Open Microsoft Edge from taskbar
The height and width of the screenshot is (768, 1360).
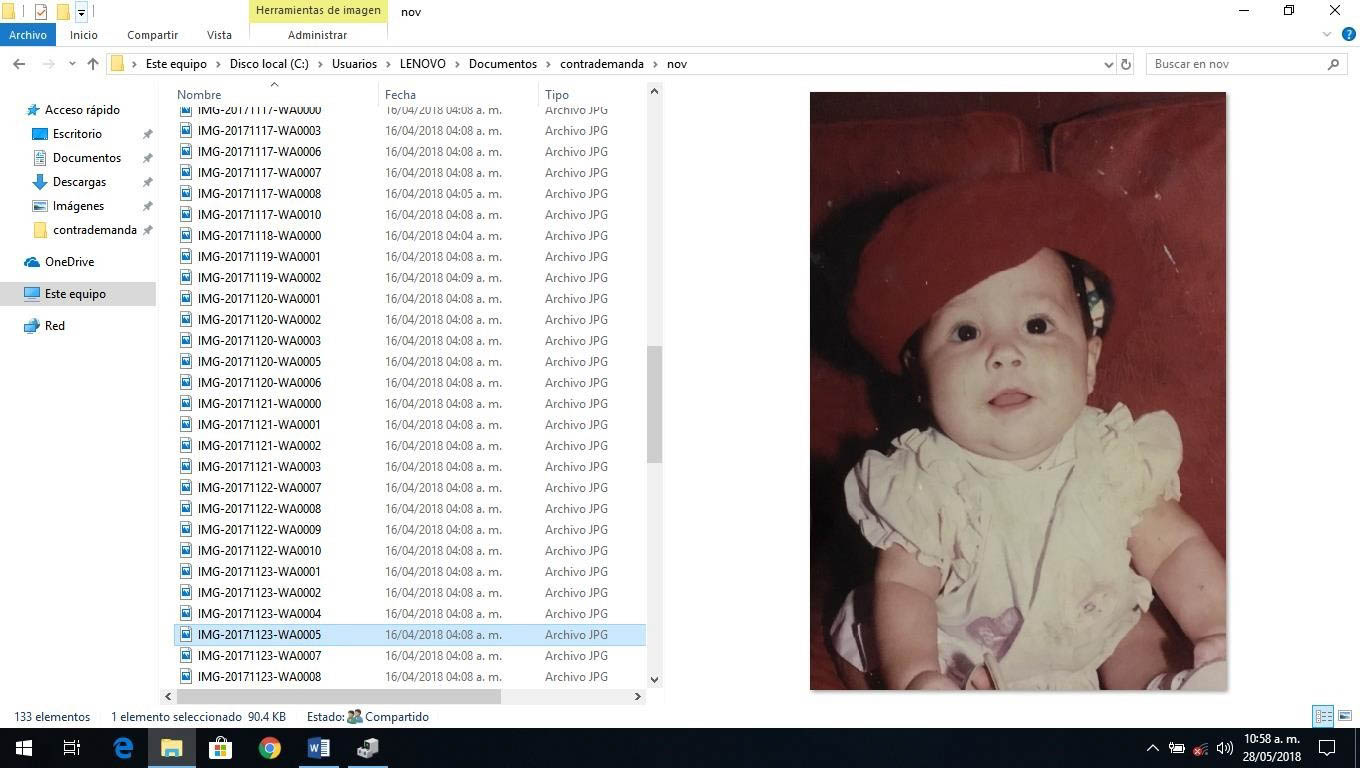pyautogui.click(x=123, y=748)
